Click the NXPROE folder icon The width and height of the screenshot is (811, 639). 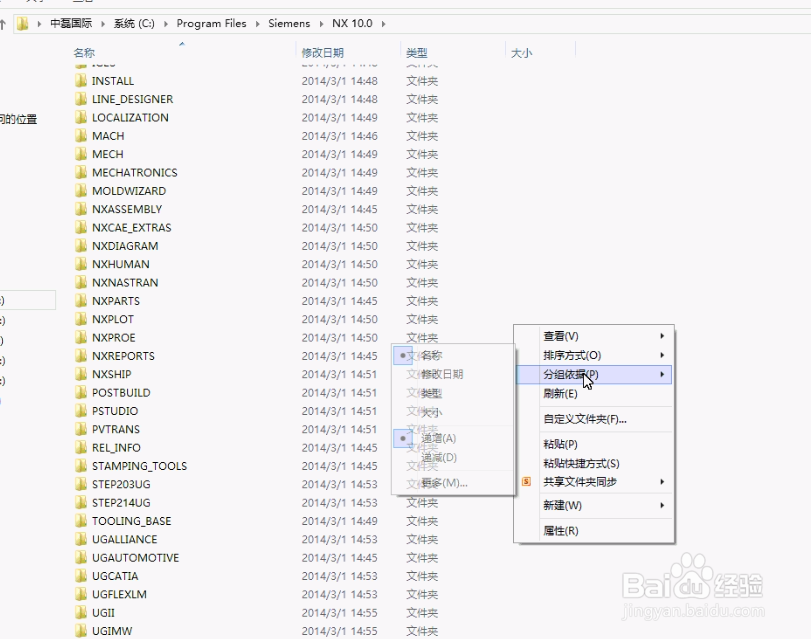(81, 337)
